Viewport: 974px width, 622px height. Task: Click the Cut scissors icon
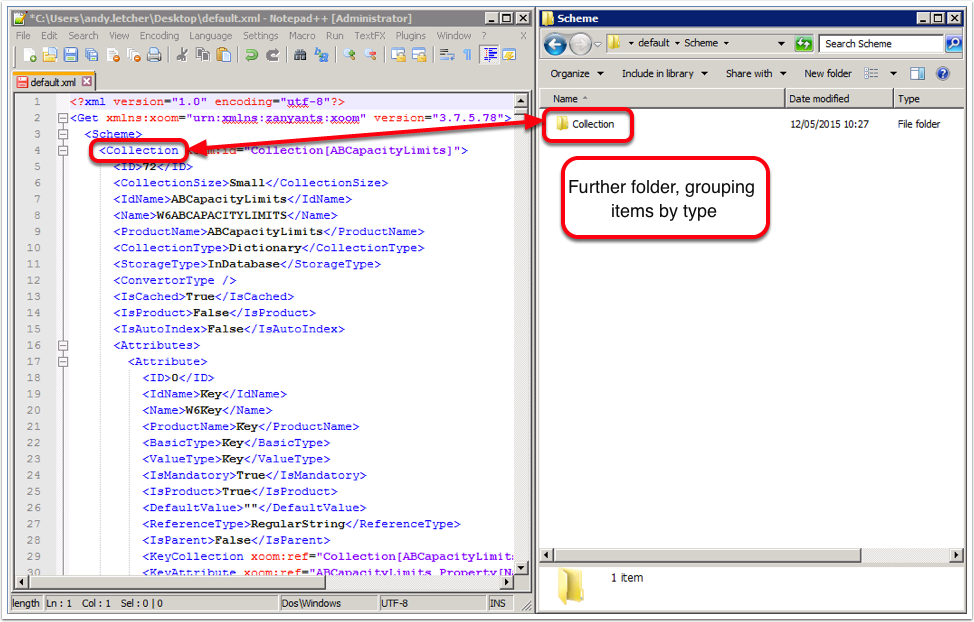182,55
